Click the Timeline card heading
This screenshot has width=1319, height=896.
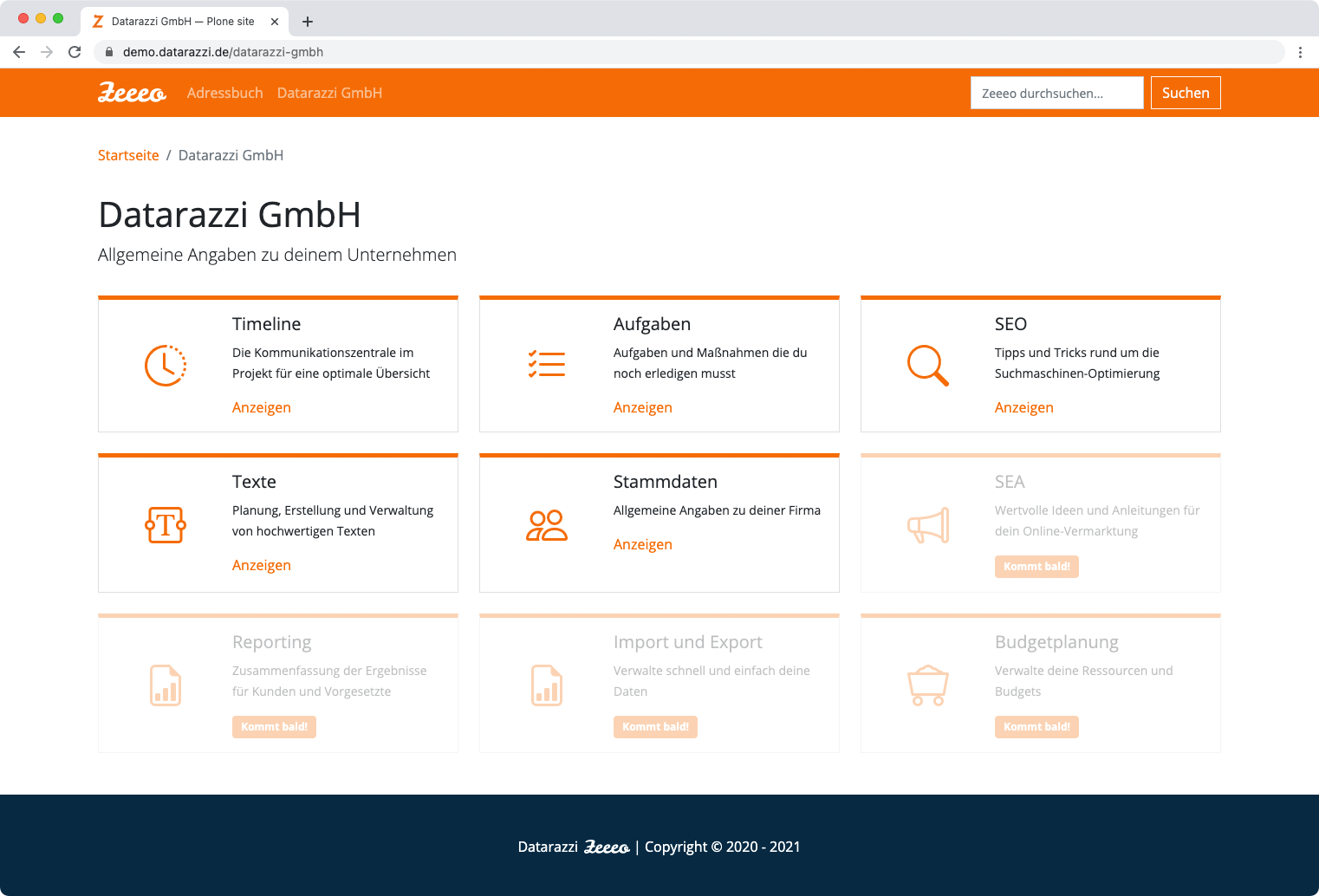(x=267, y=324)
